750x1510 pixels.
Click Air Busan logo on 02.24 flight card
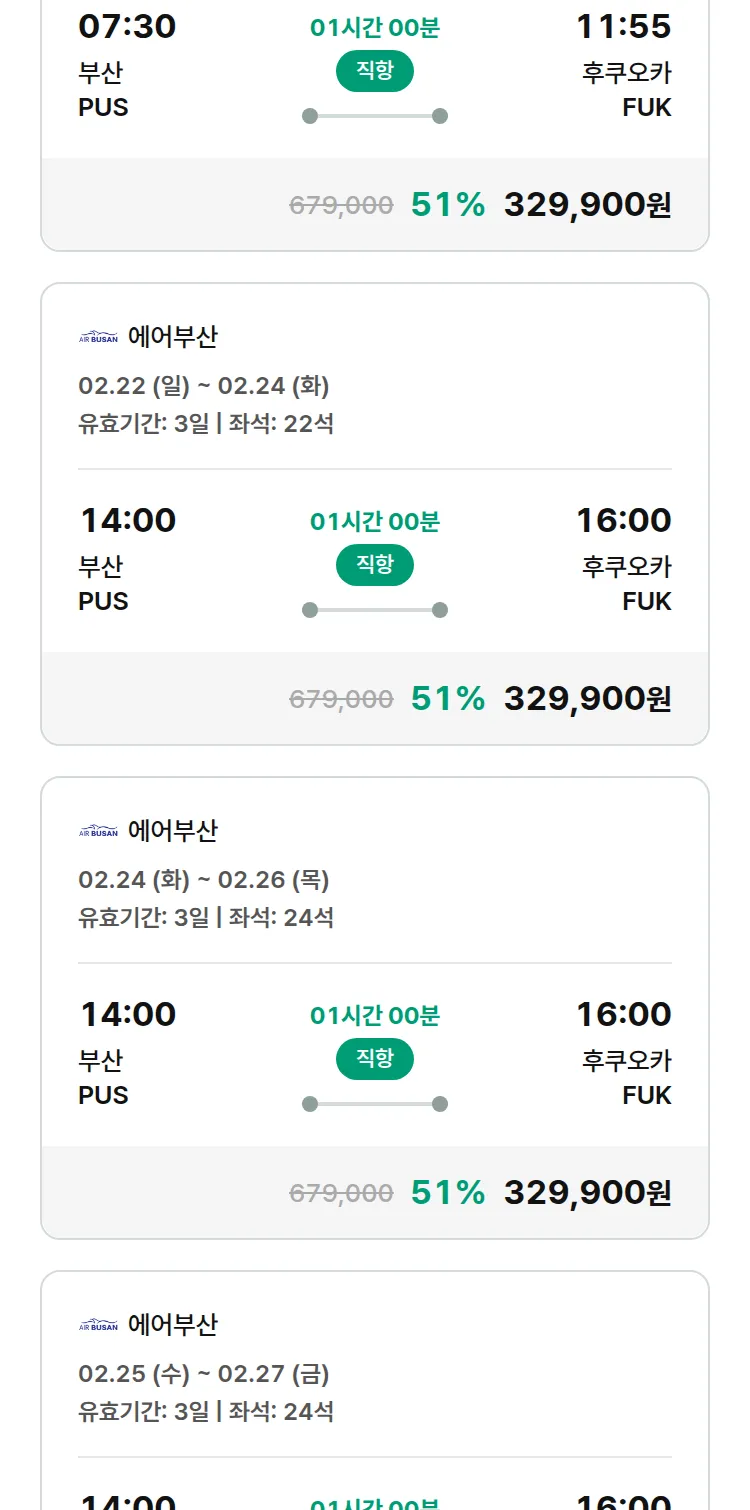pos(98,831)
